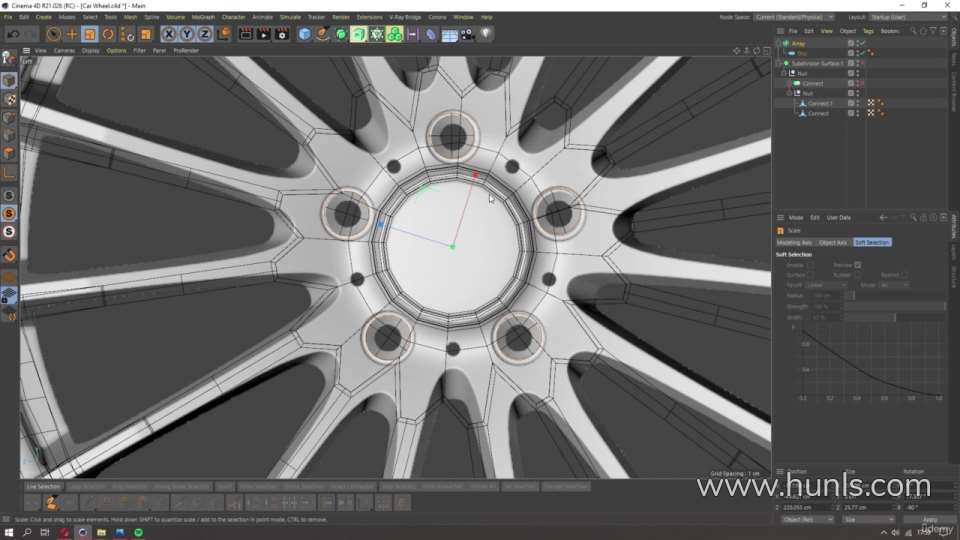
Task: Open the Object Axis tab
Action: point(833,243)
